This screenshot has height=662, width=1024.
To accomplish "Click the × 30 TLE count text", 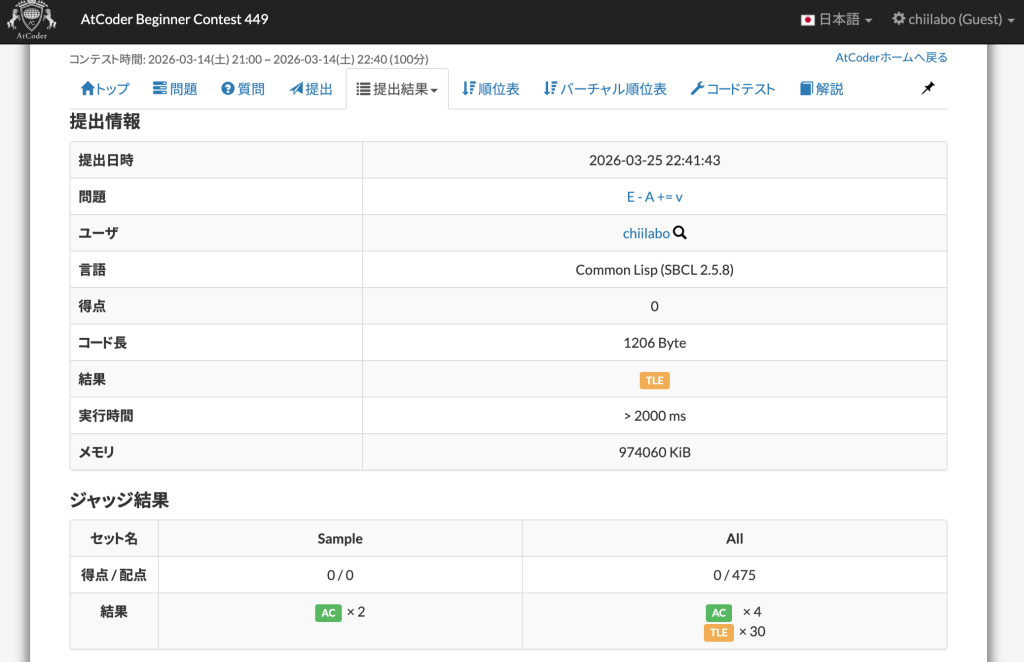I will [752, 632].
